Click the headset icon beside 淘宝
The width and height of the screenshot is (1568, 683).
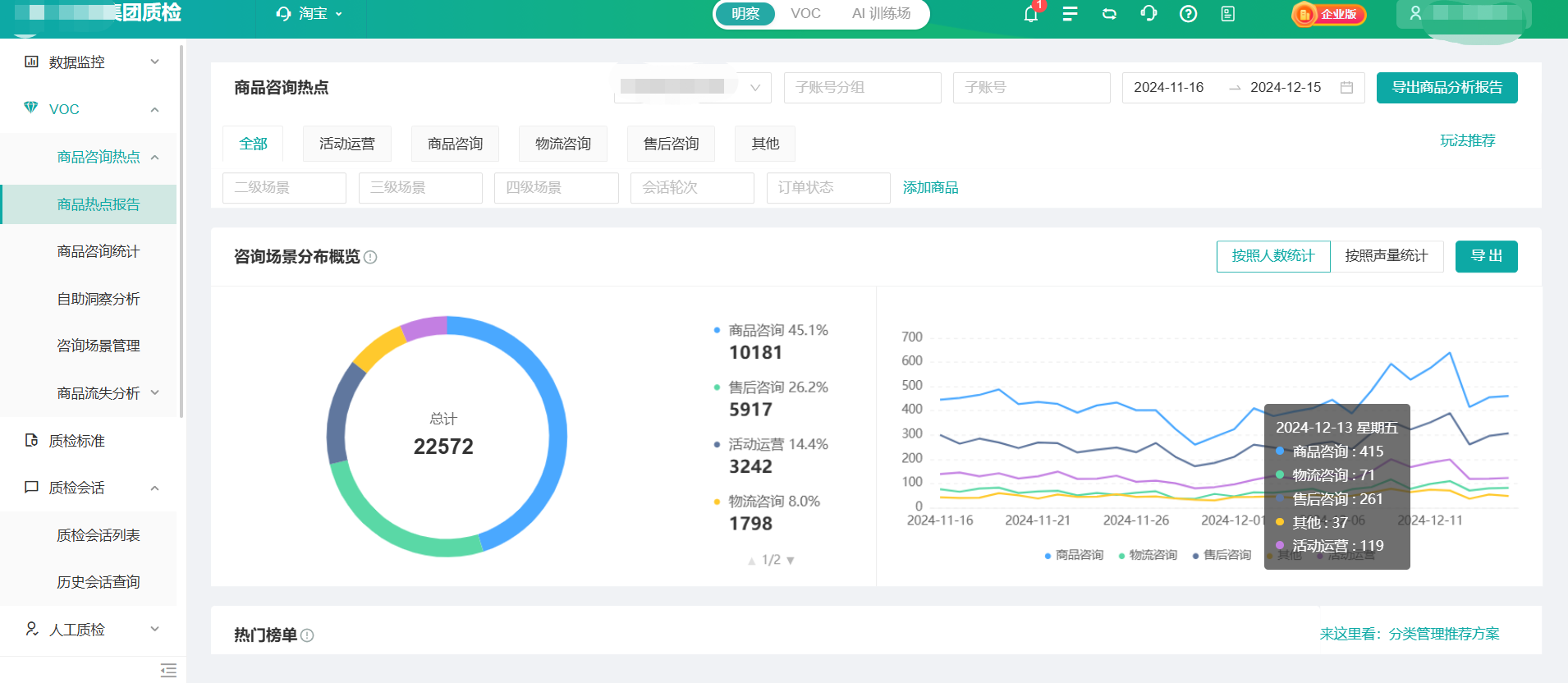click(x=284, y=14)
